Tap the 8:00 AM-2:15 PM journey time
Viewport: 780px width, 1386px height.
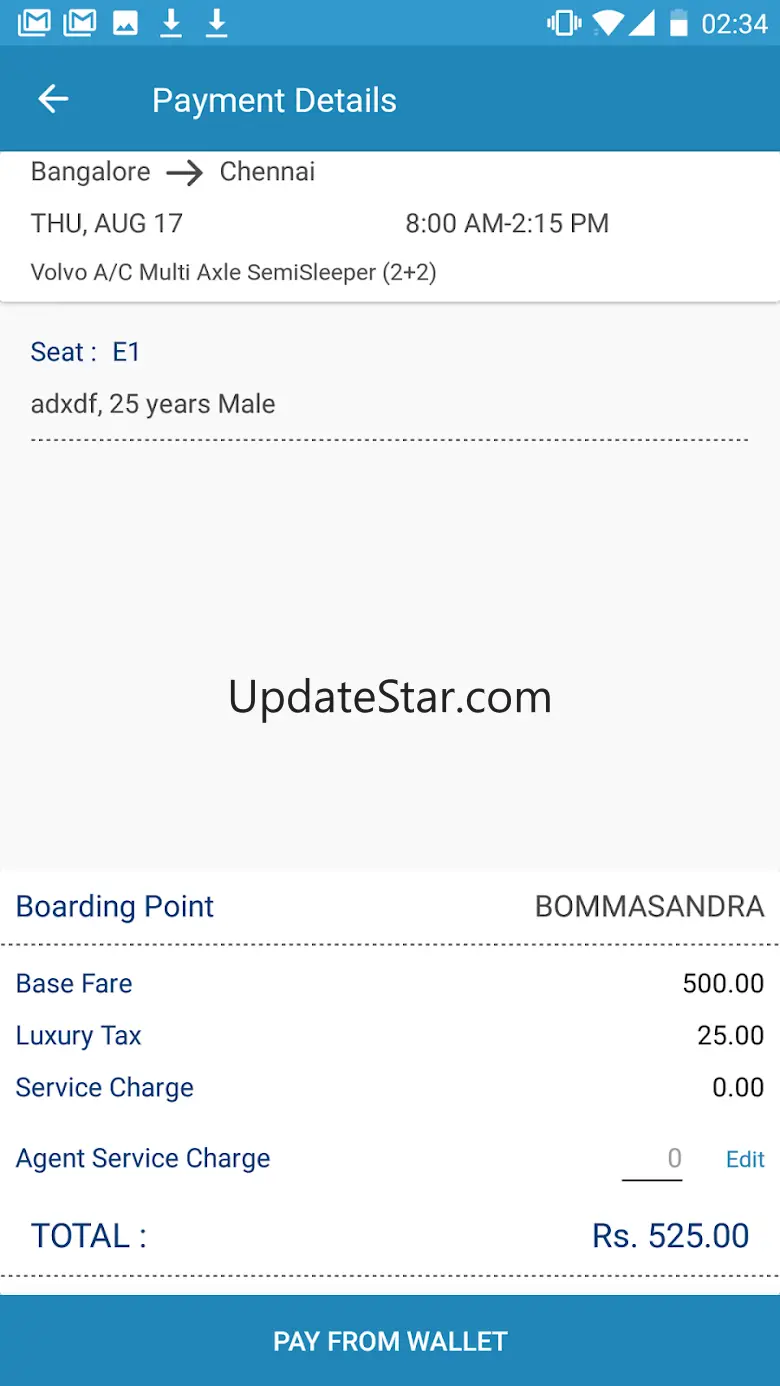[507, 223]
